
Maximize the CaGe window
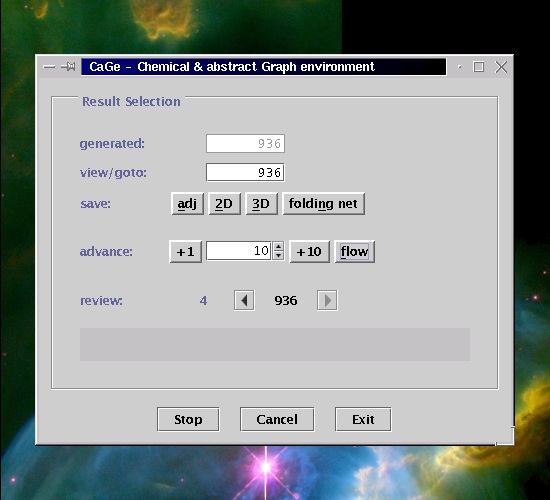click(478, 67)
